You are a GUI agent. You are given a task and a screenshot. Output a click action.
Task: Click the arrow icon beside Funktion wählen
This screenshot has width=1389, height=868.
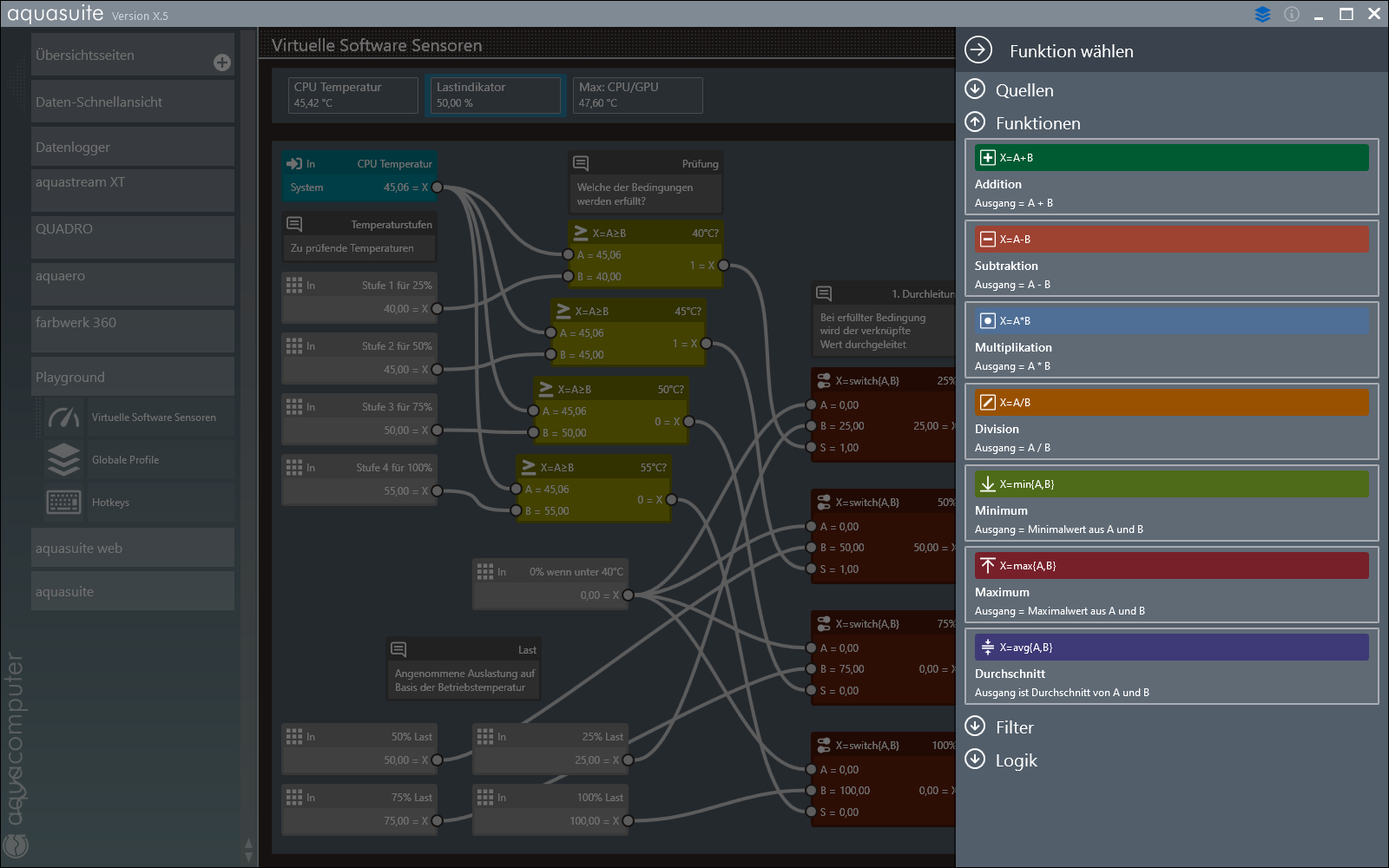(978, 50)
